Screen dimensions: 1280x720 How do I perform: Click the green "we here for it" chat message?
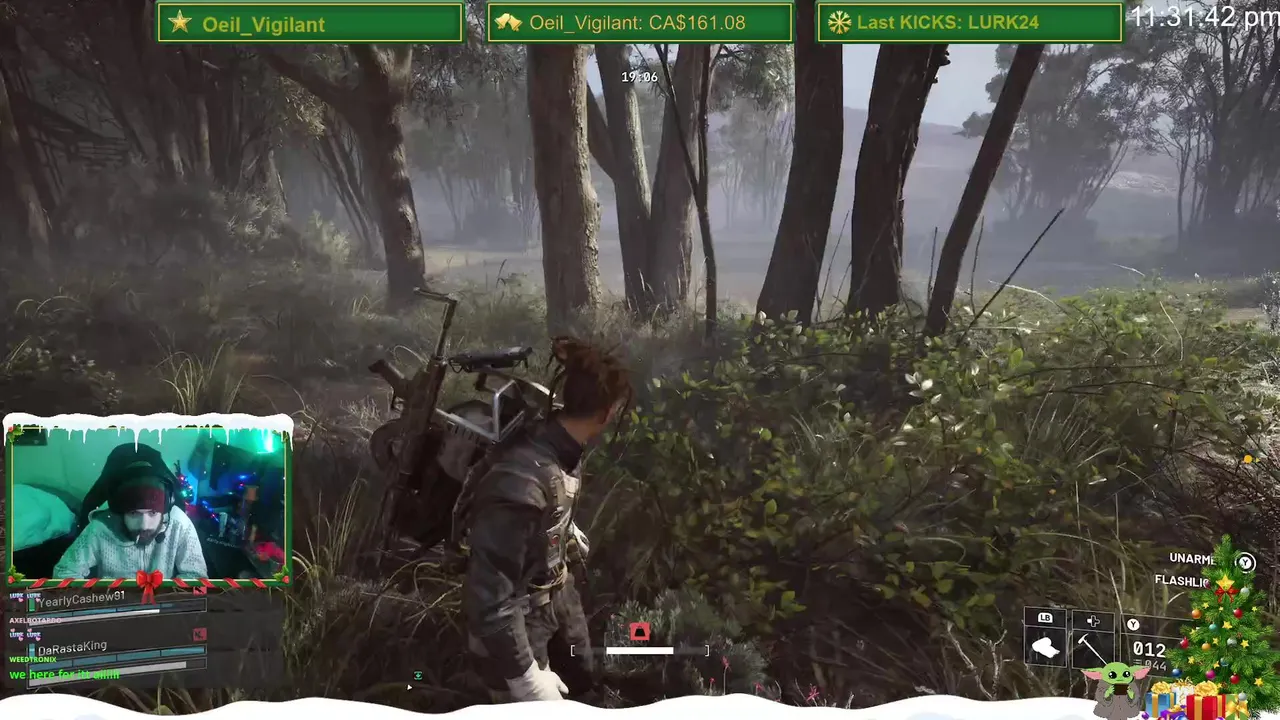[x=65, y=675]
